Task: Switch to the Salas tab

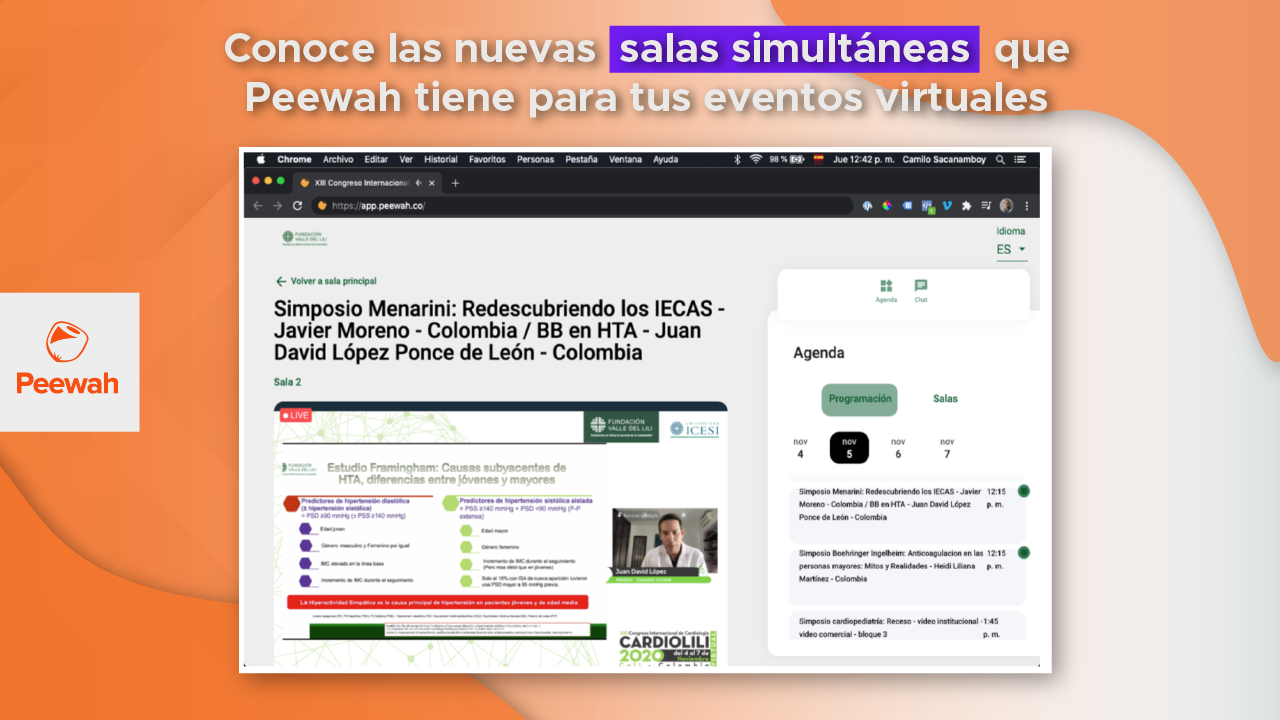Action: (x=945, y=399)
